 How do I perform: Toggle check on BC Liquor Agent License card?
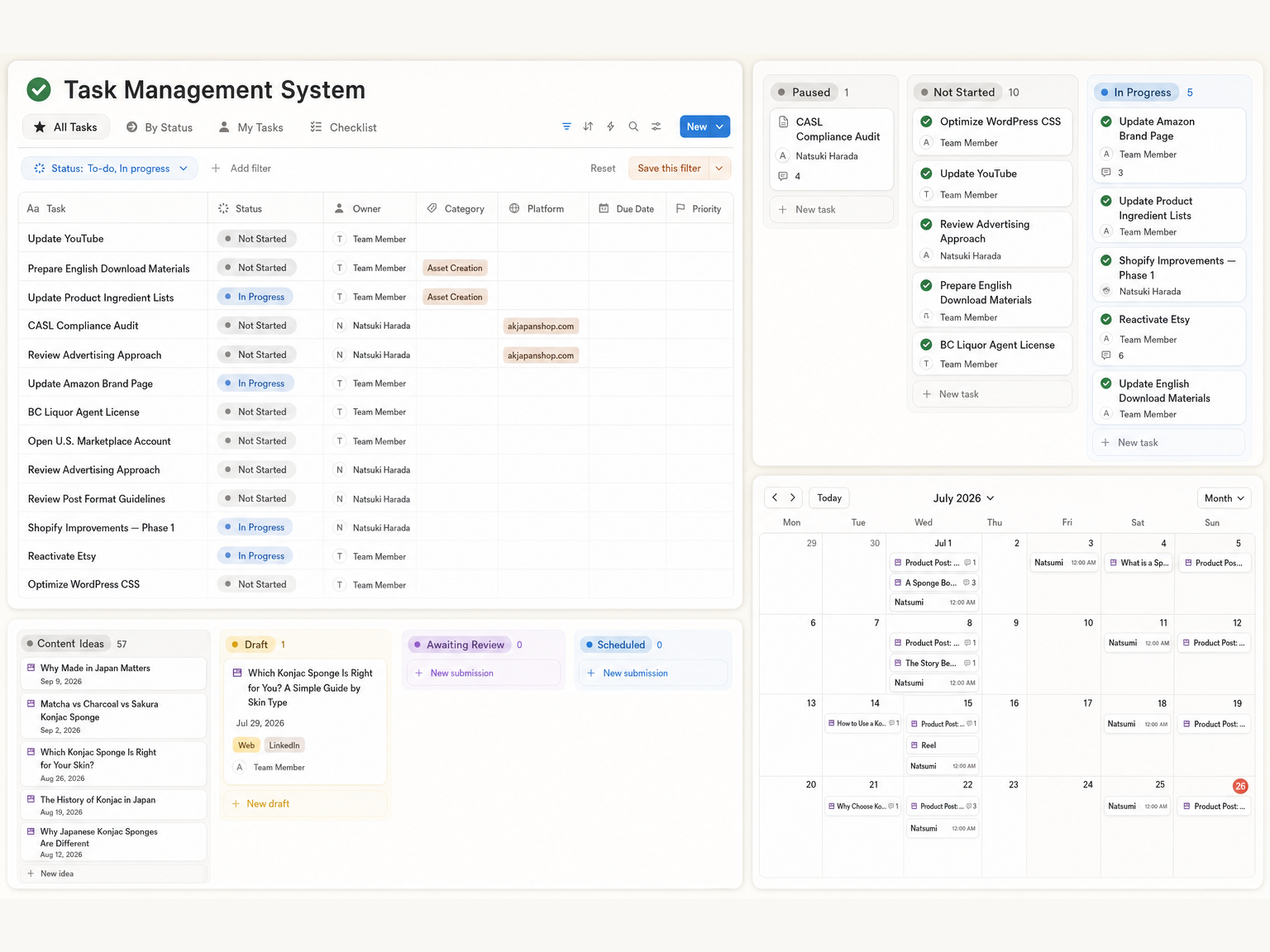pos(927,345)
